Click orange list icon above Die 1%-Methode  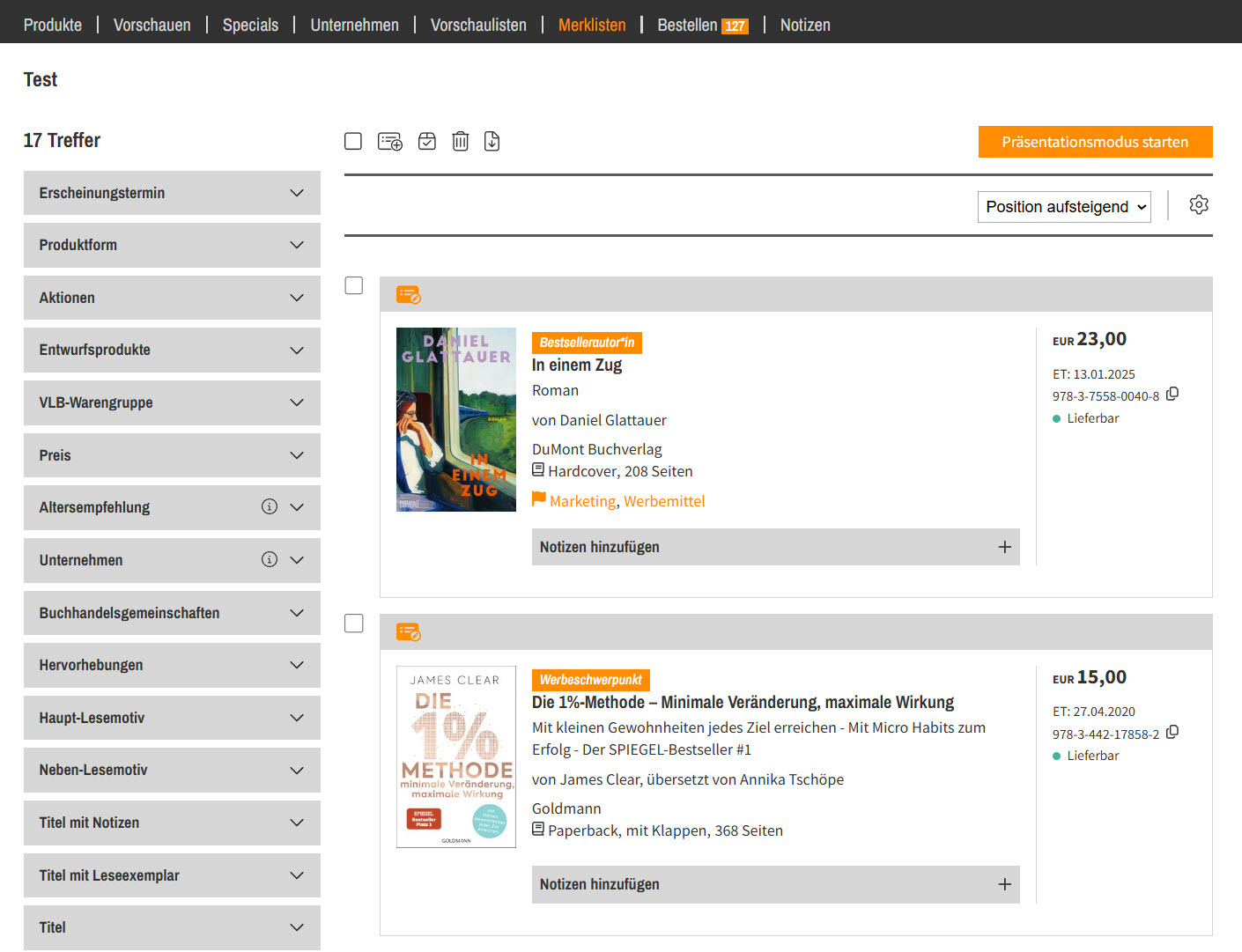408,631
